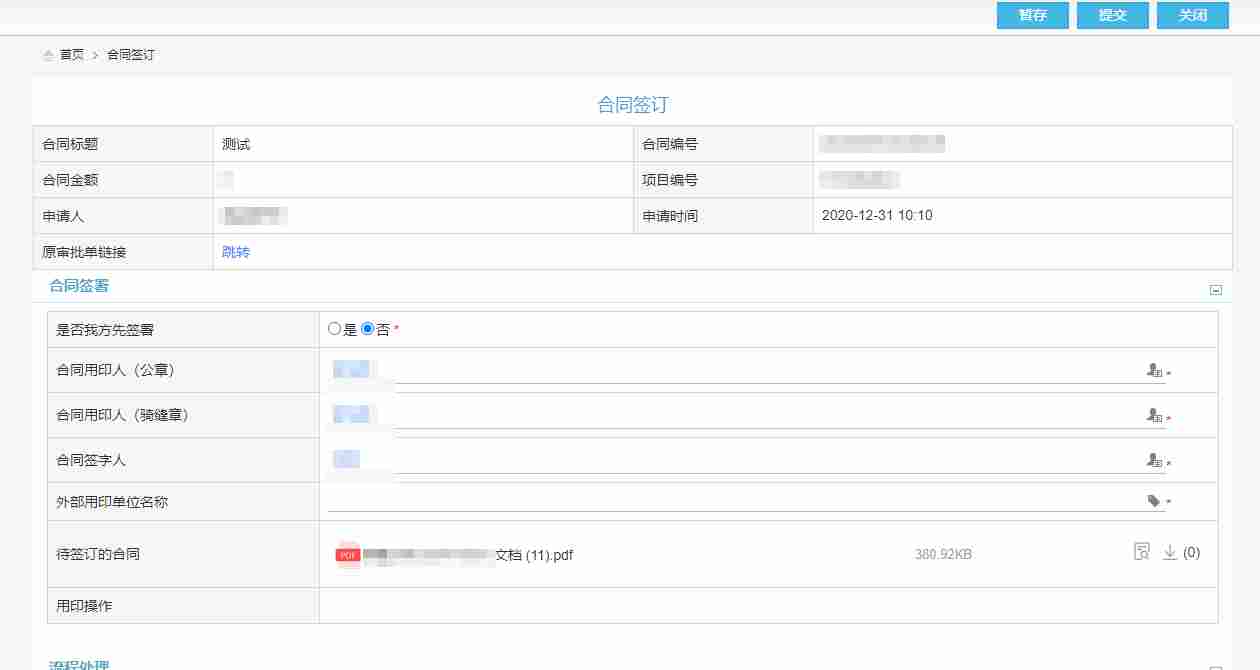This screenshot has height=670, width=1260.
Task: Click 合同签订 breadcrumb item
Action: [x=131, y=55]
